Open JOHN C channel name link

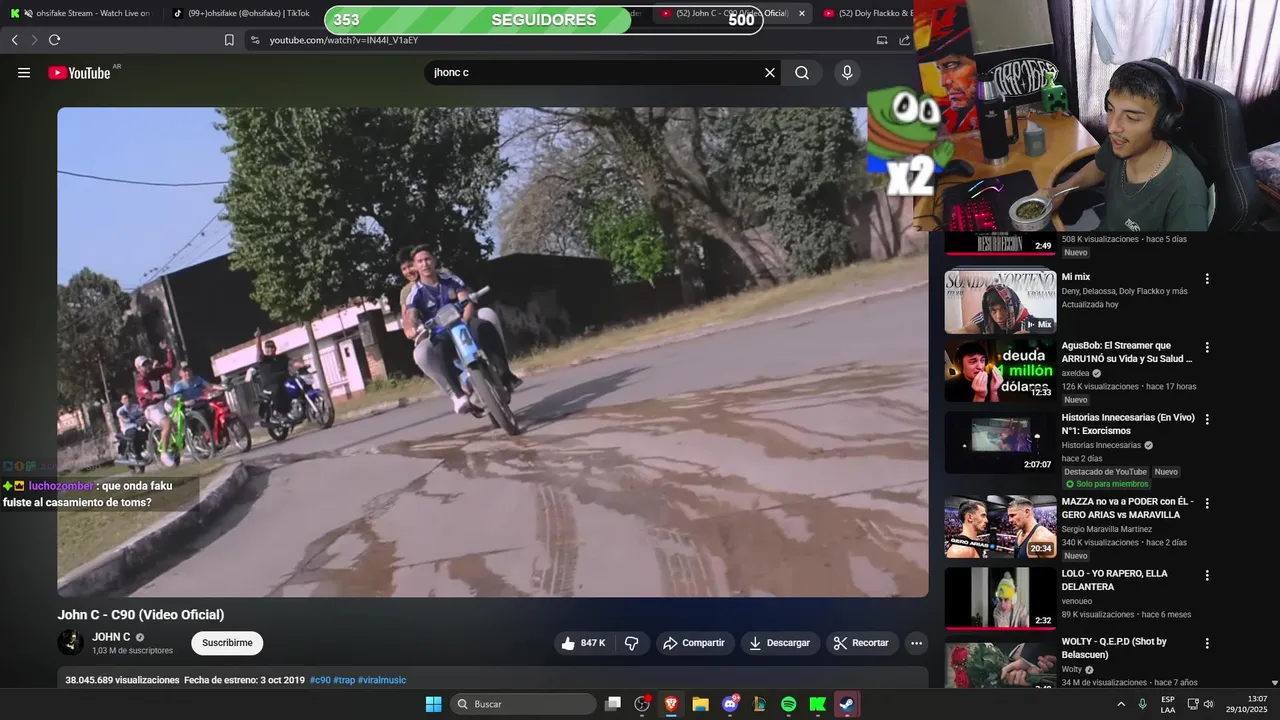pos(111,637)
